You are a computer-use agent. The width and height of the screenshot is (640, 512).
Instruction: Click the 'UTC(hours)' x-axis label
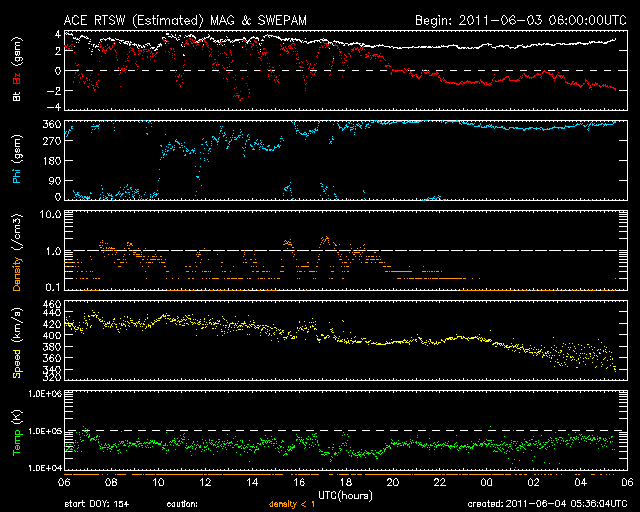[x=345, y=496]
